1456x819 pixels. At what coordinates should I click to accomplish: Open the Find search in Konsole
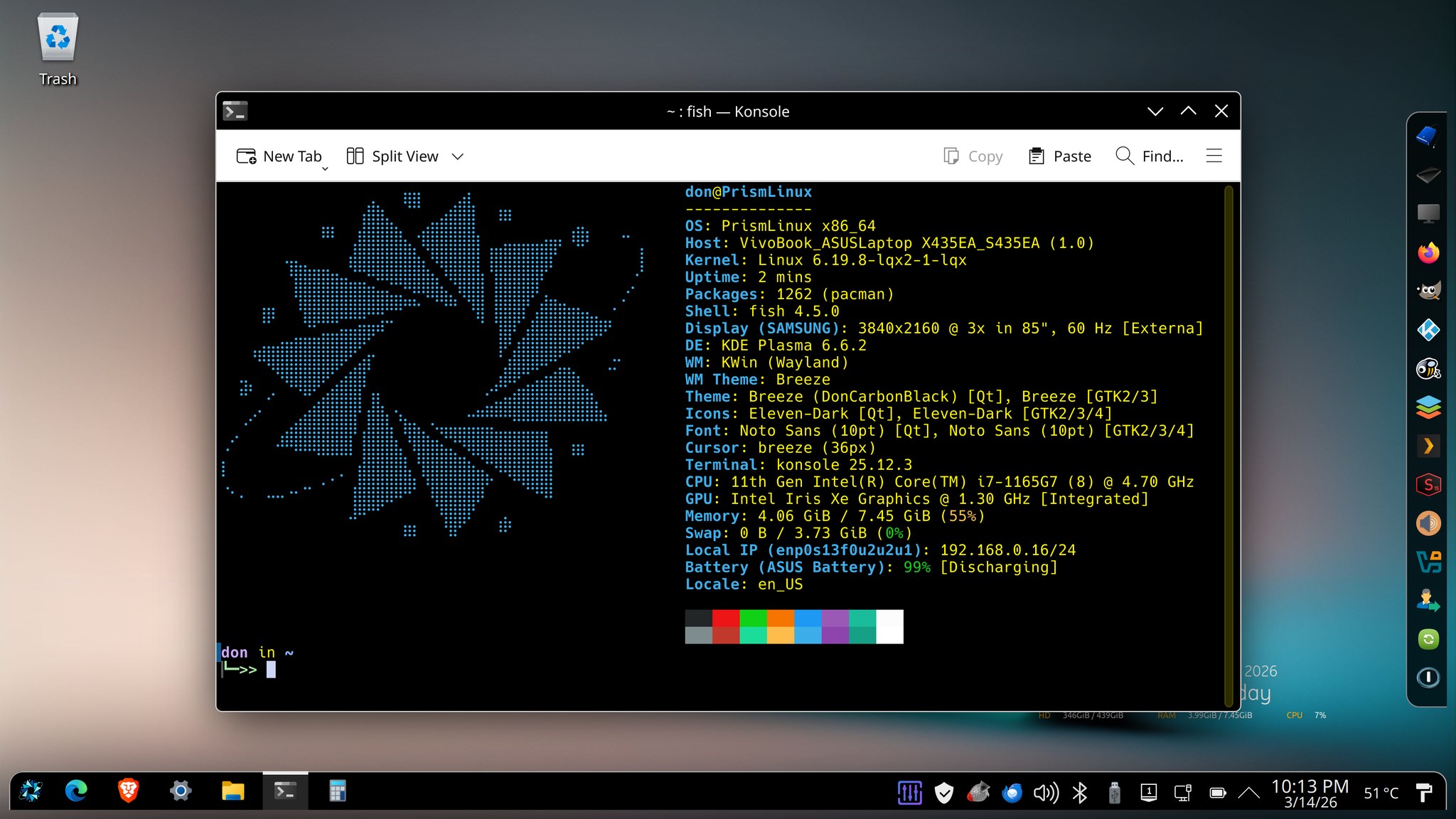pos(1149,156)
